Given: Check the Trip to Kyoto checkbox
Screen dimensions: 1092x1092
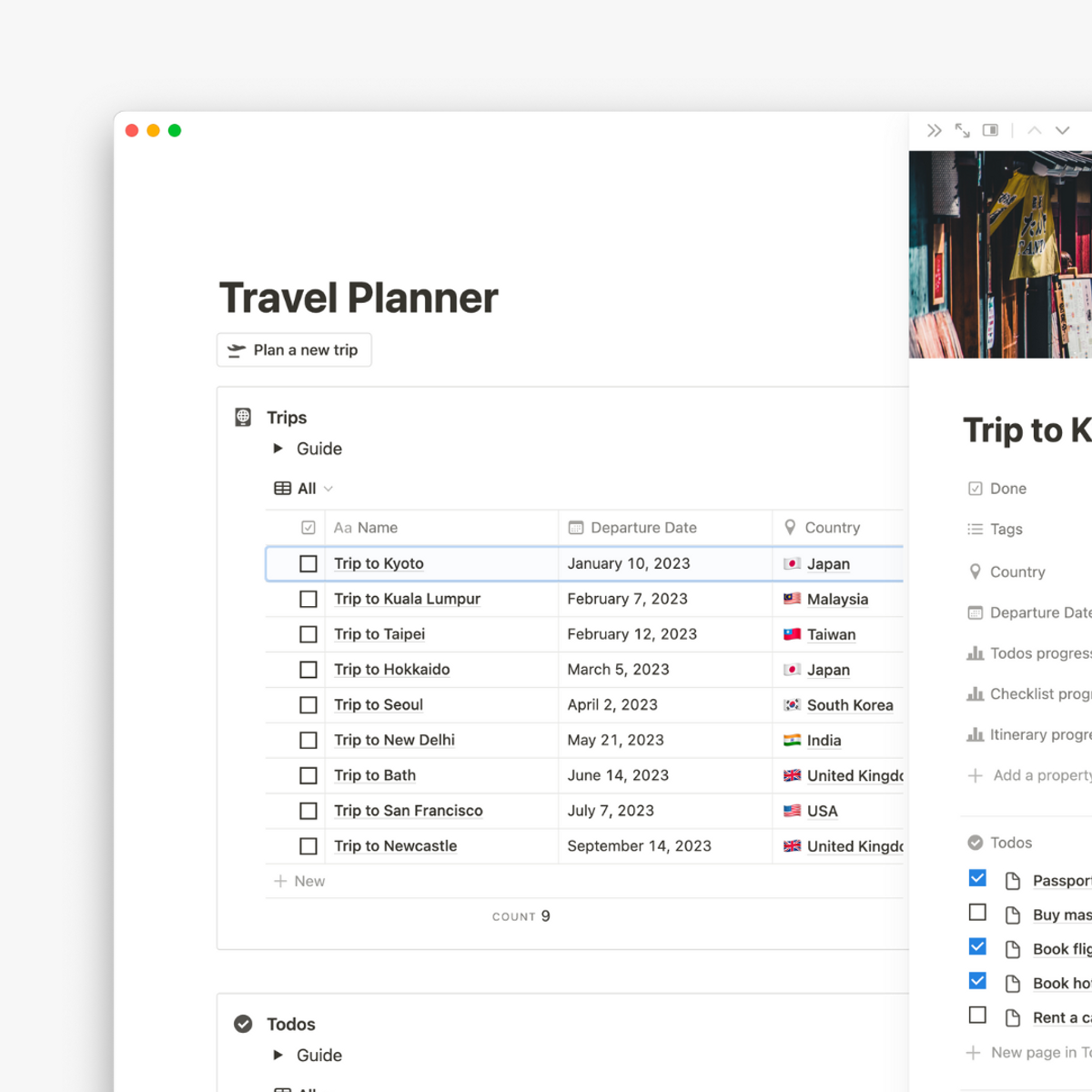Looking at the screenshot, I should (x=308, y=564).
